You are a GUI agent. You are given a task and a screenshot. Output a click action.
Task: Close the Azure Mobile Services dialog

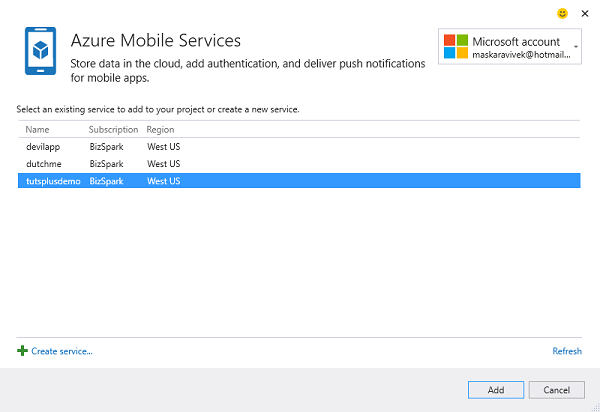pos(585,14)
